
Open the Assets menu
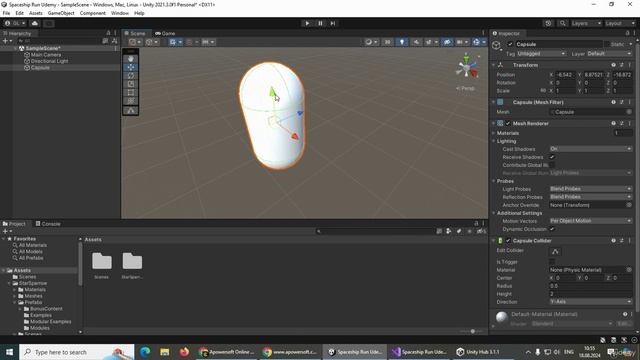[x=36, y=13]
